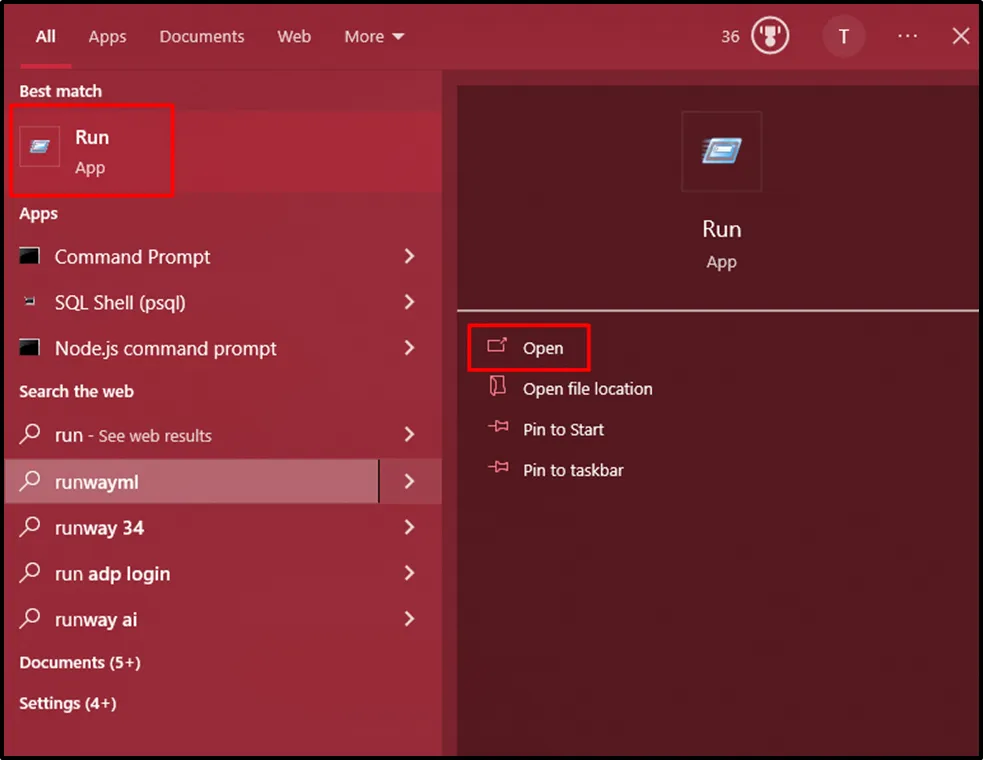
Task: Click the Microsoft Rewards trophy icon
Action: [x=770, y=37]
